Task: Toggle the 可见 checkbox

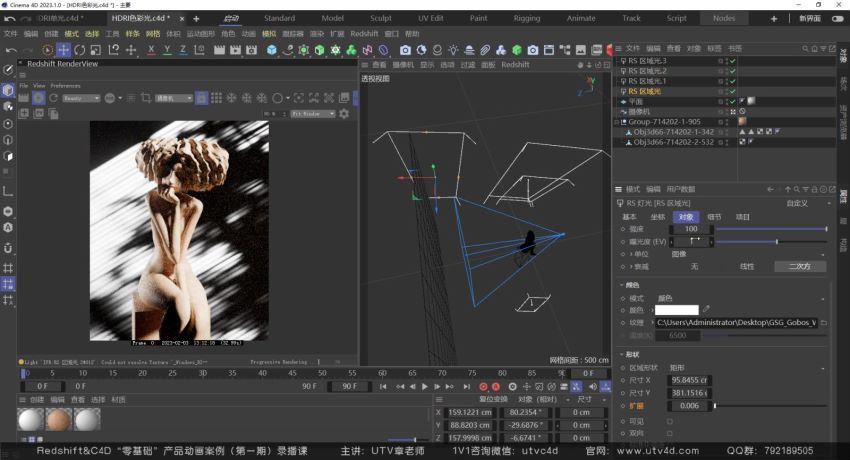Action: point(670,421)
